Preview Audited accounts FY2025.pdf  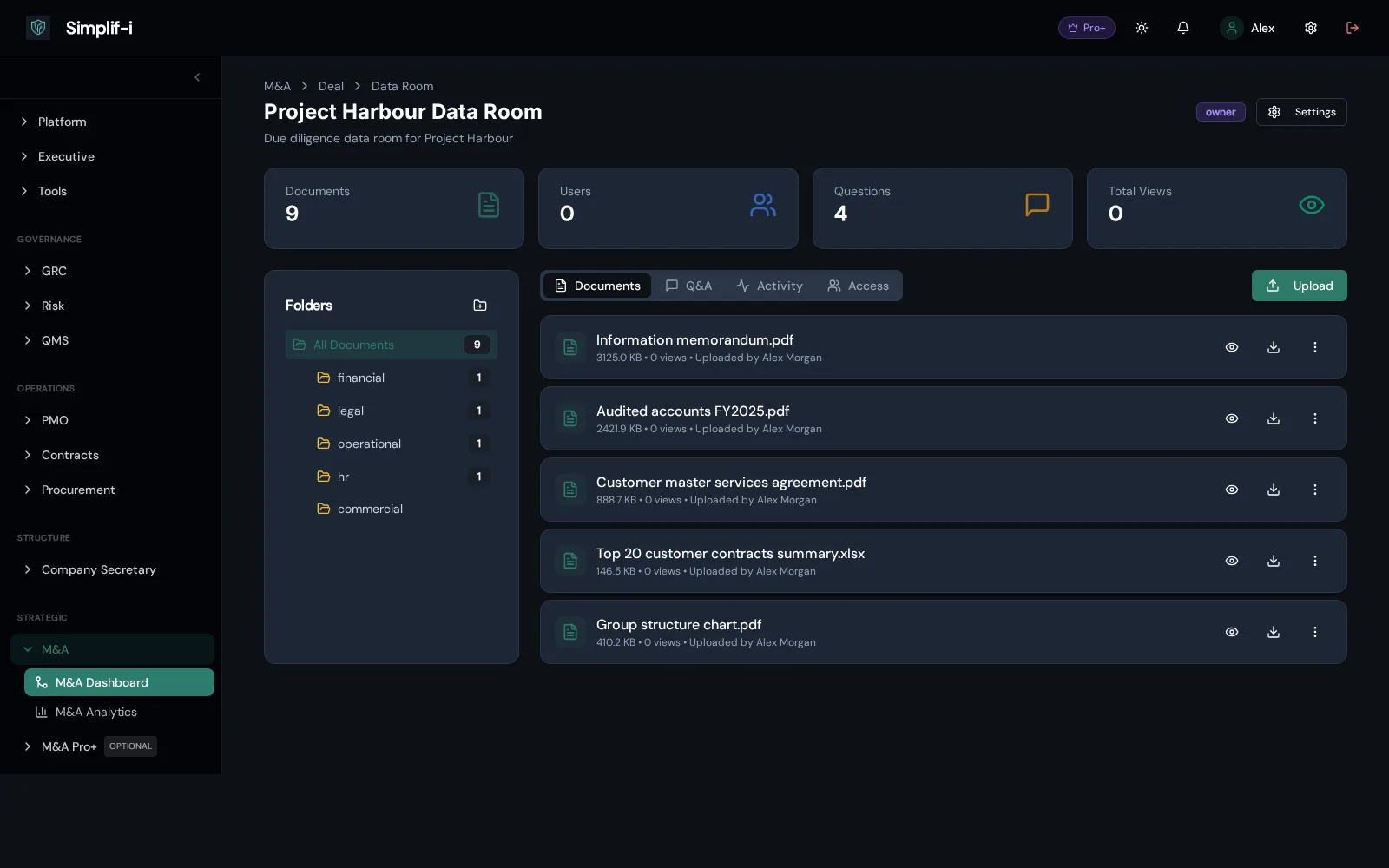pos(1232,418)
